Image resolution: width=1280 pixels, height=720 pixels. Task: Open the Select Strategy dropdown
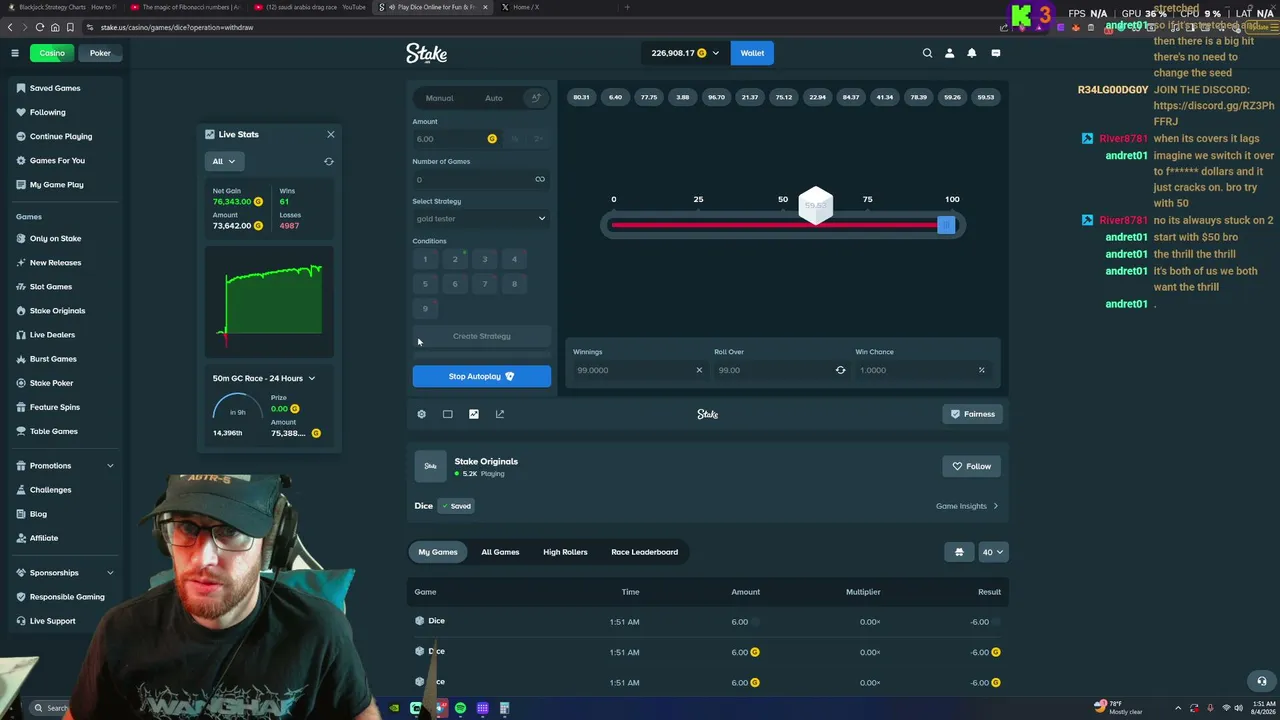tap(481, 219)
